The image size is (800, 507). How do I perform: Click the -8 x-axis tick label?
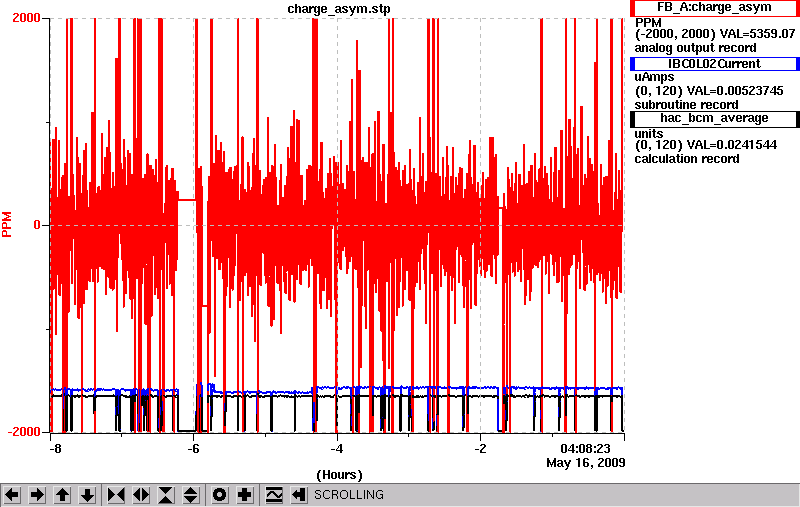[56, 448]
